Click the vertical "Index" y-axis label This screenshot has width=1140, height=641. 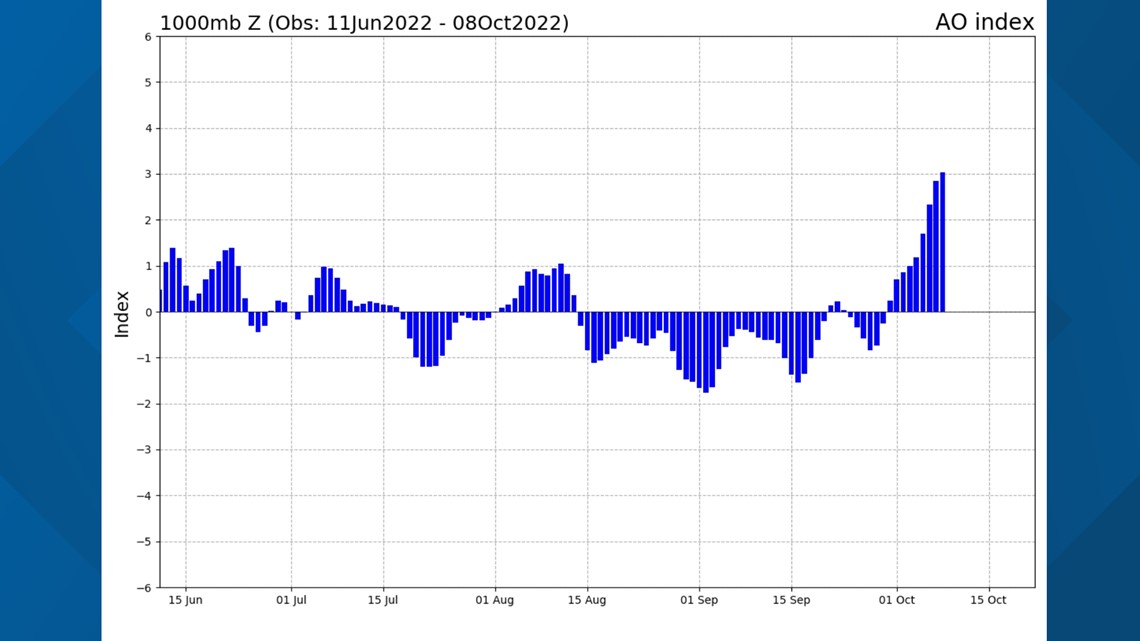[x=121, y=314]
